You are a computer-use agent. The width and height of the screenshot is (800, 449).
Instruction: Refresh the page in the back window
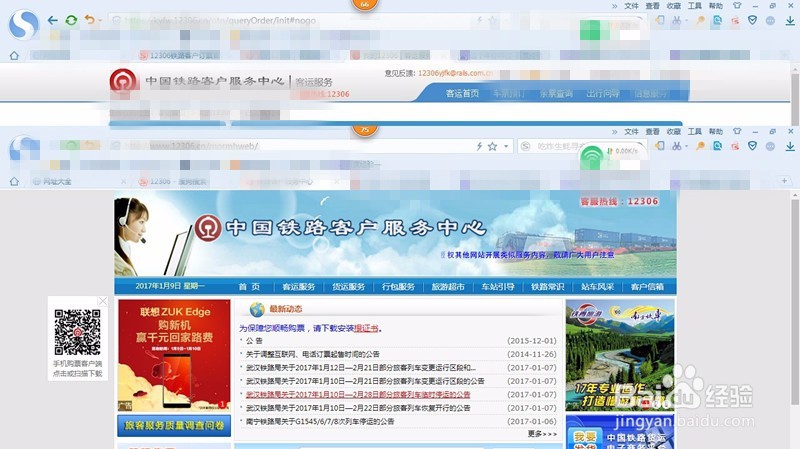tap(71, 20)
